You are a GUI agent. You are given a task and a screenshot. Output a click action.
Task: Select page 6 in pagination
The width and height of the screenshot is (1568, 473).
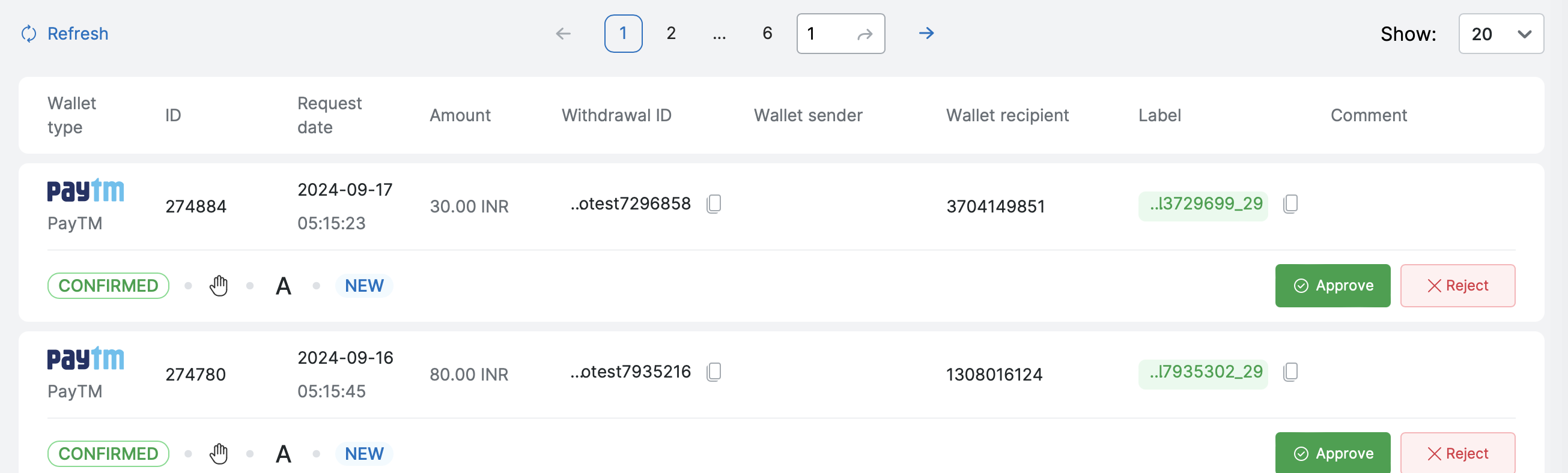click(x=767, y=34)
